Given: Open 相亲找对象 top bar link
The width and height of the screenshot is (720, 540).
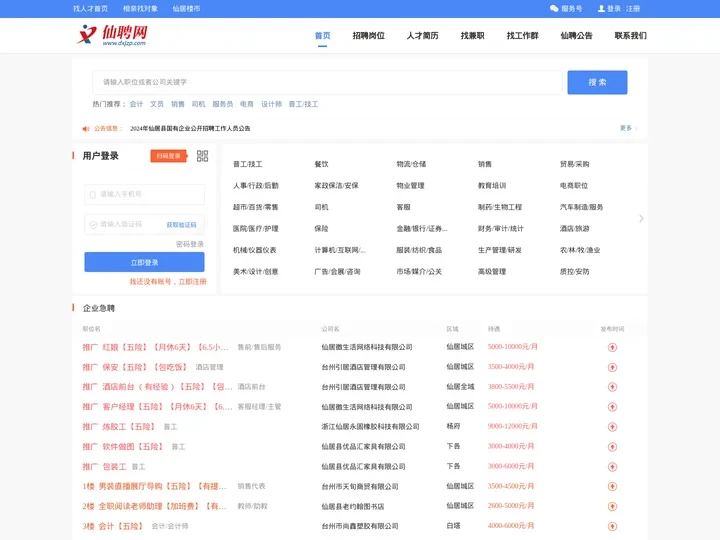Looking at the screenshot, I should point(140,8).
